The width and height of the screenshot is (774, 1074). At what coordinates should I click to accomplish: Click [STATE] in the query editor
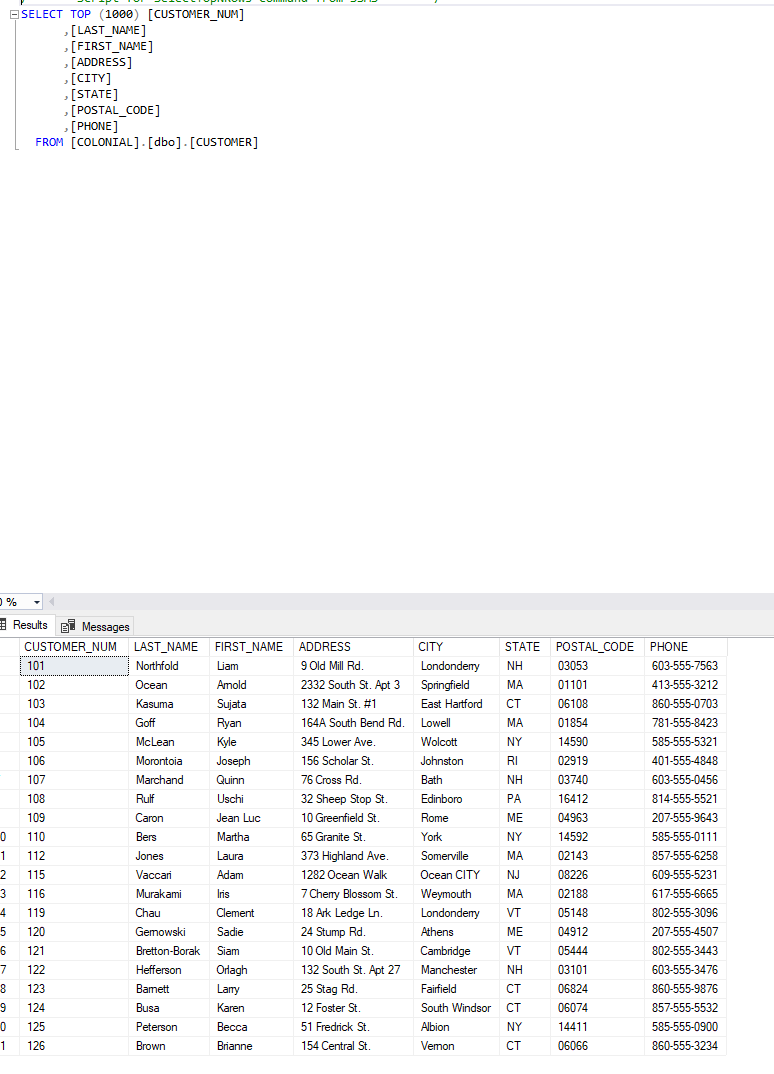[95, 95]
